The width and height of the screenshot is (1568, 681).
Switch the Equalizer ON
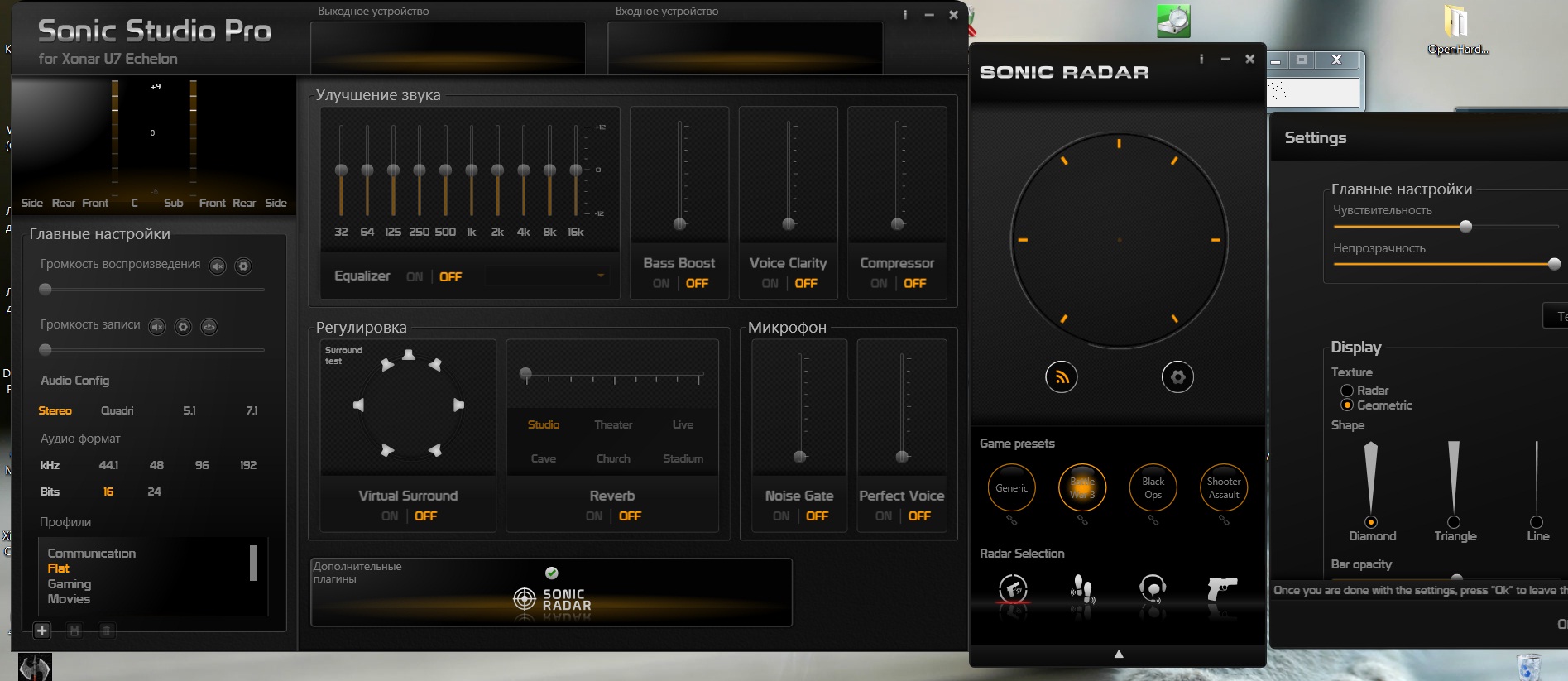[414, 277]
